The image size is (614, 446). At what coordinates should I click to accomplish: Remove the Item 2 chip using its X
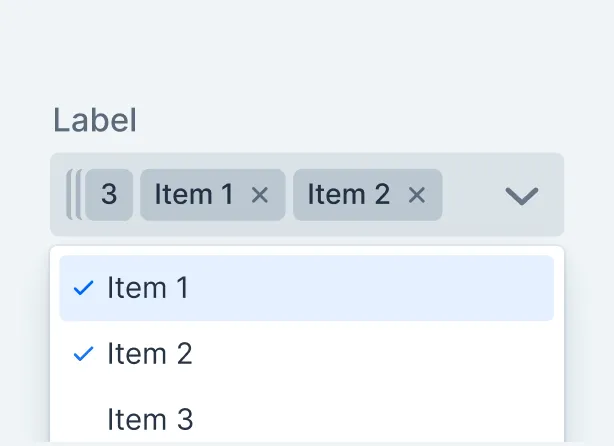[417, 195]
